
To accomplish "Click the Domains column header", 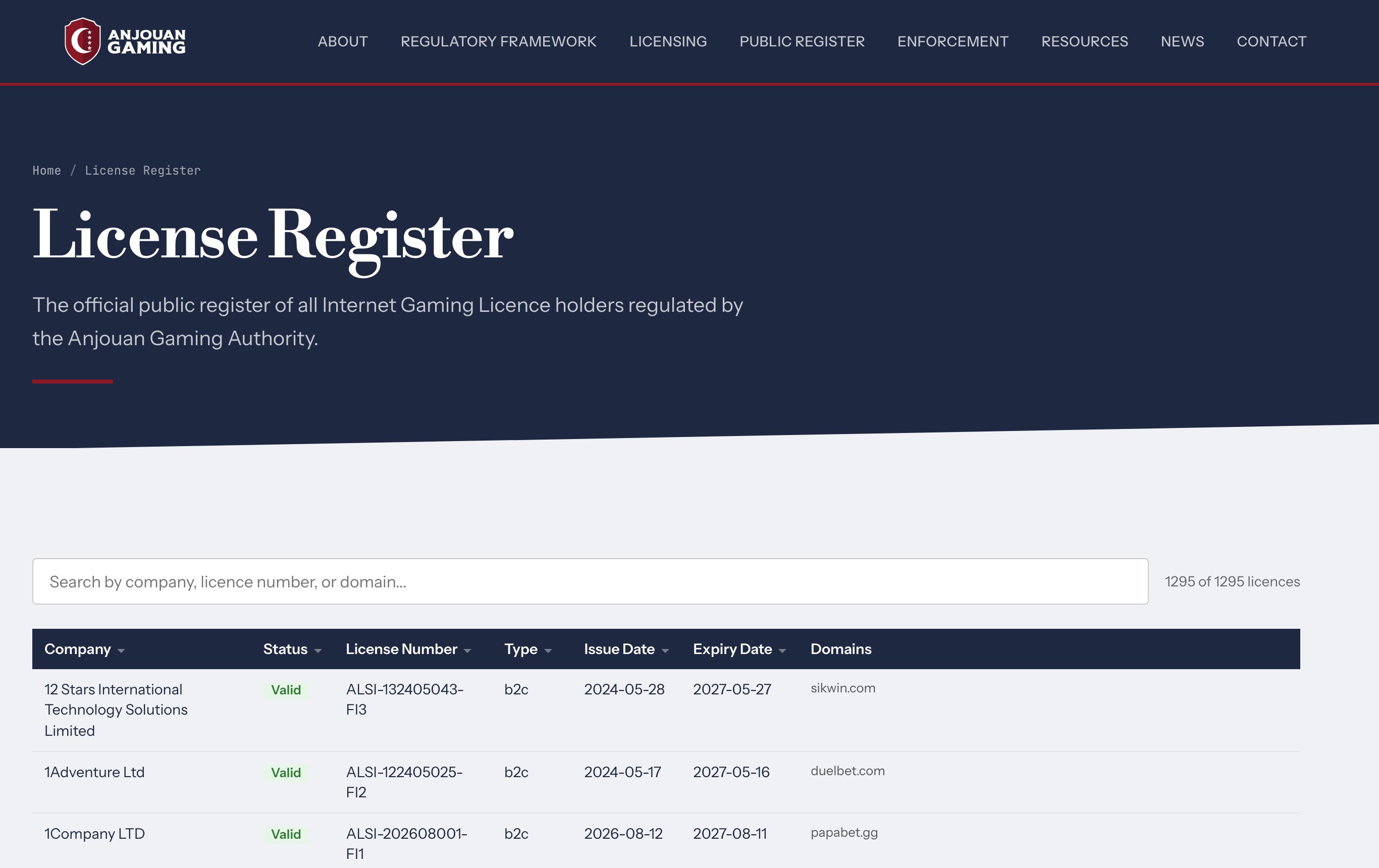I will click(841, 648).
